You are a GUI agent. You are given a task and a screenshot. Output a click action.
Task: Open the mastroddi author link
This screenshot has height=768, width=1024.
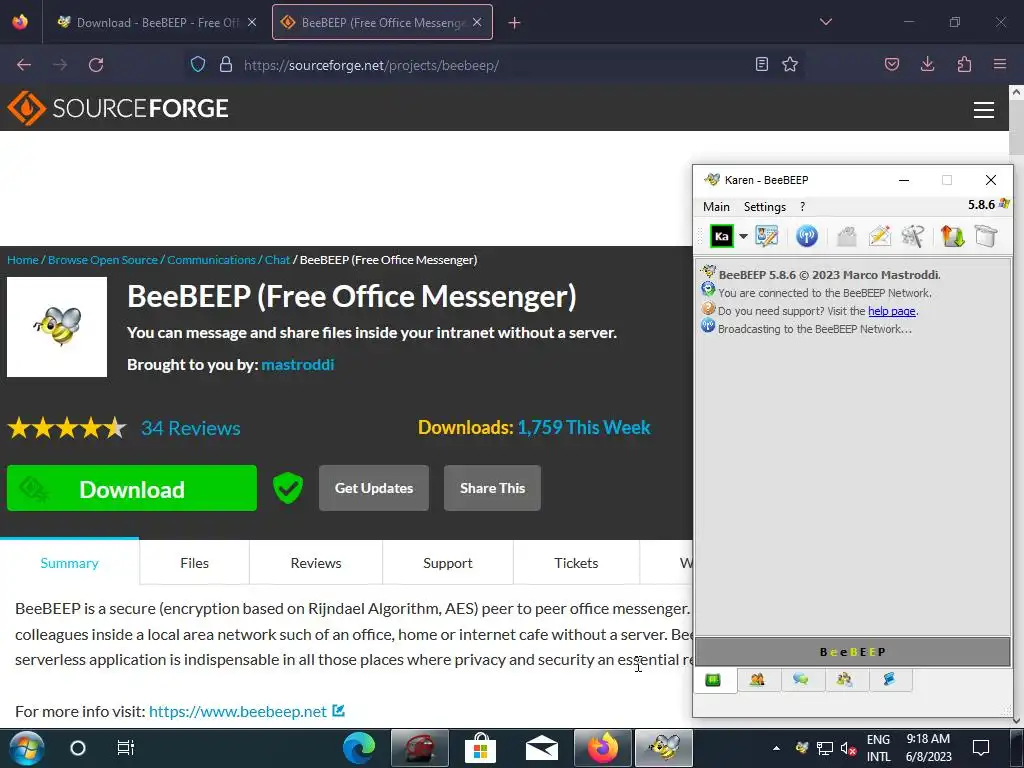coord(298,364)
